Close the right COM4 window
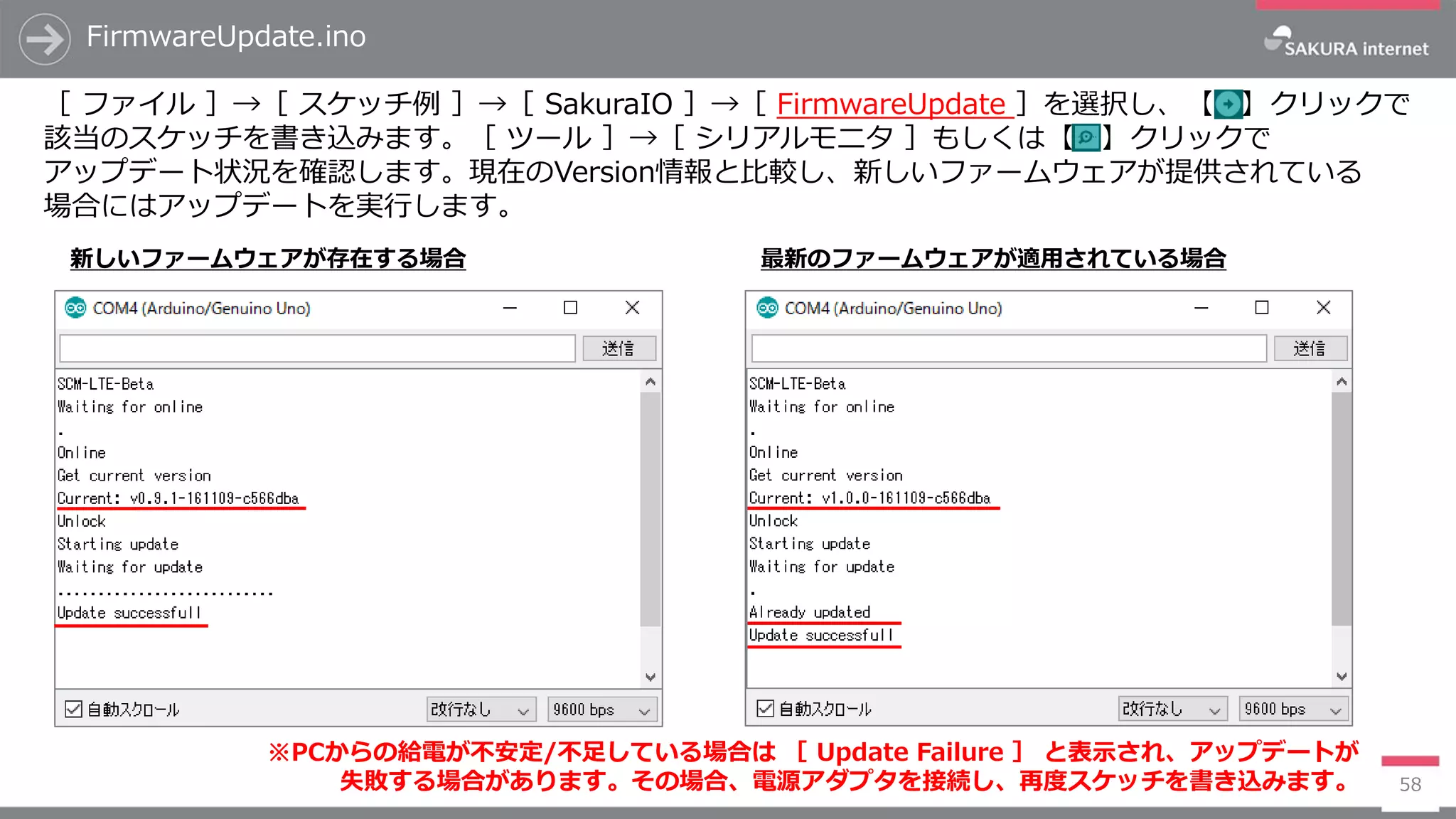1456x819 pixels. coord(1324,308)
